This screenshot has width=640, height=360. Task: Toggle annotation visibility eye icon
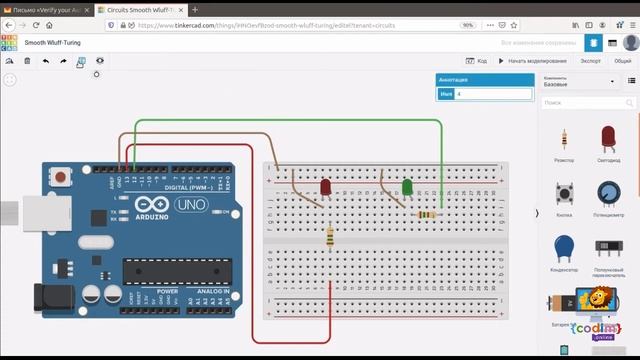click(100, 61)
